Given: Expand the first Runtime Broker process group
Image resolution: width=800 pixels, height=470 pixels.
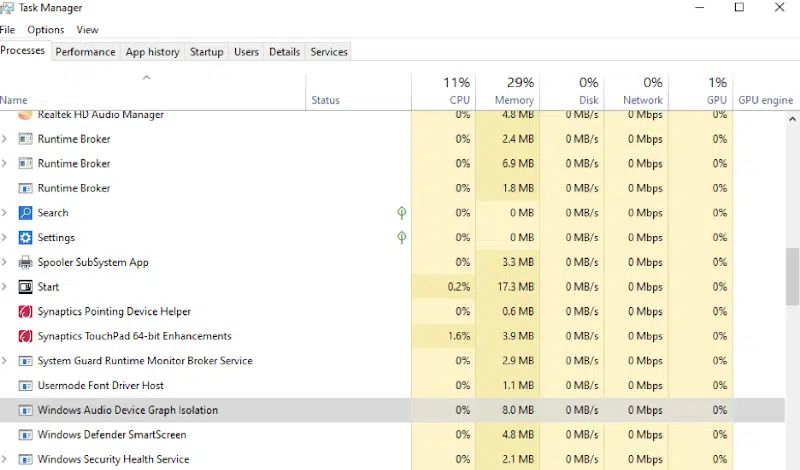Looking at the screenshot, I should click(5, 139).
